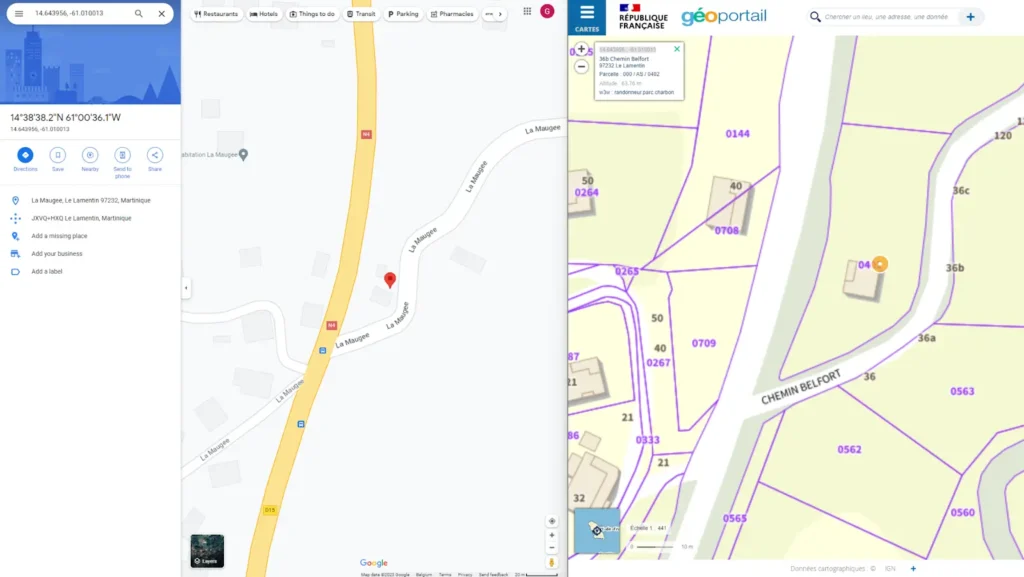Screen dimensions: 1024x577
Task: Select the Directions icon
Action: [25, 157]
